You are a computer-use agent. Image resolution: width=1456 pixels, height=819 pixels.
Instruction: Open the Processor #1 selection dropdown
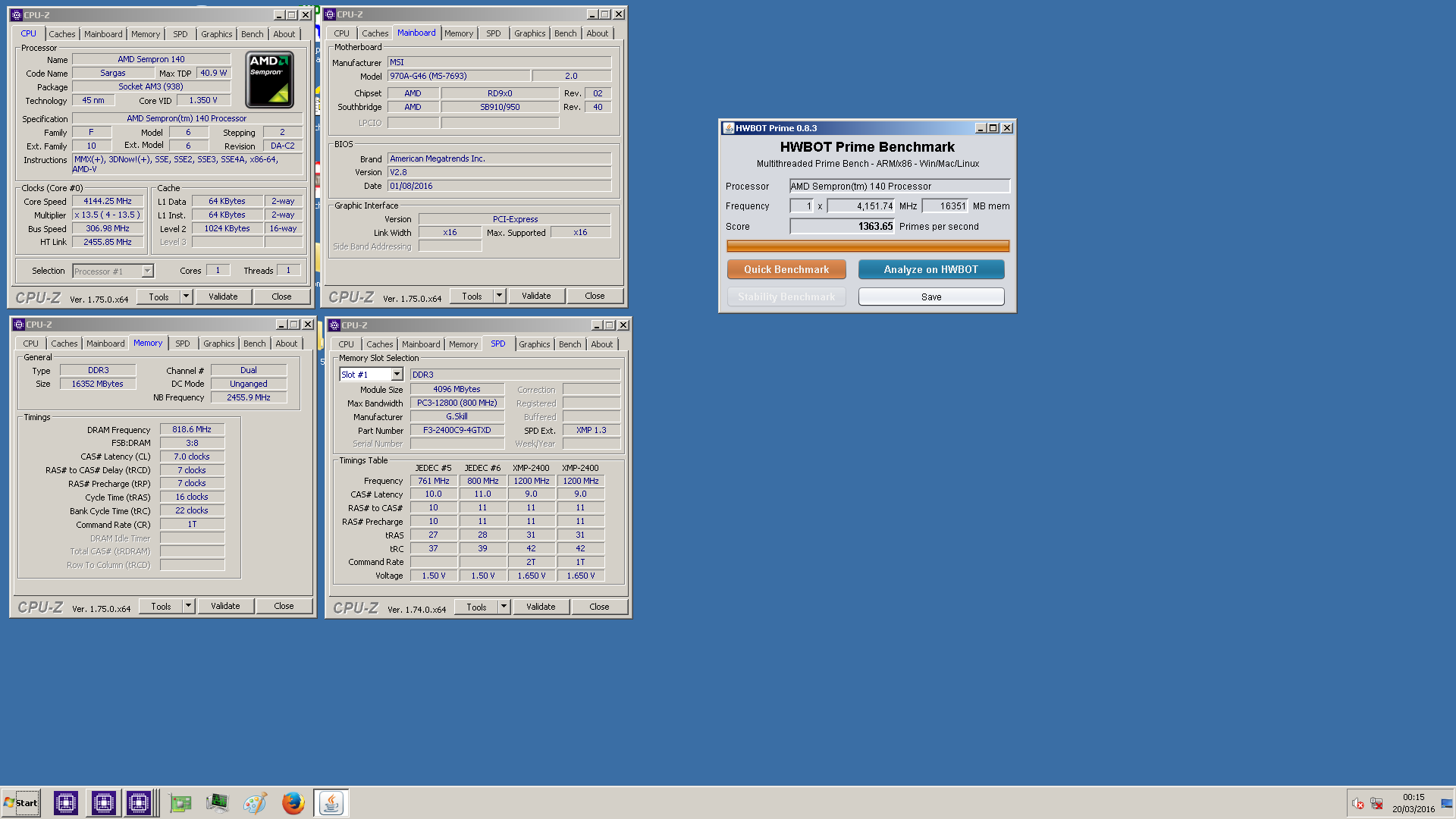click(147, 271)
